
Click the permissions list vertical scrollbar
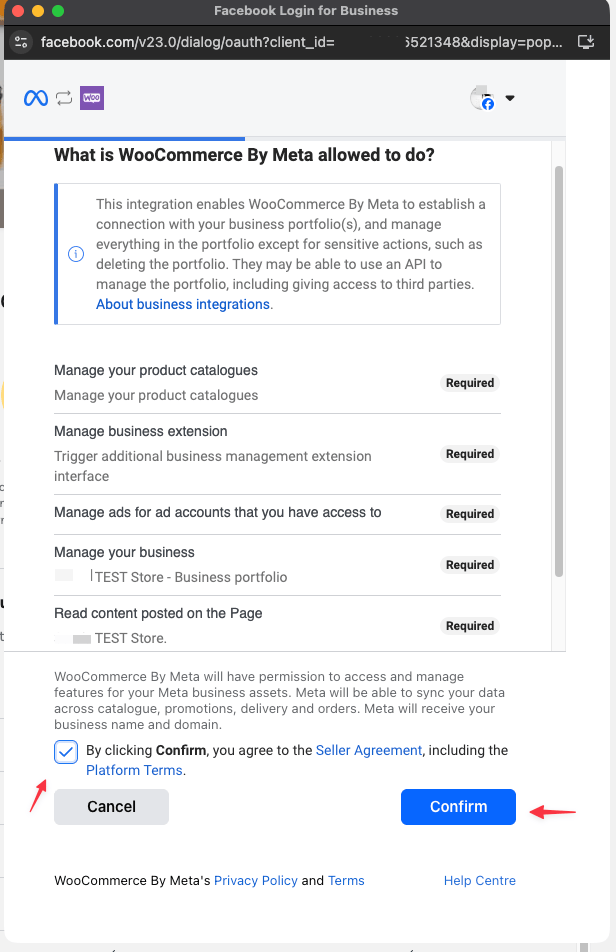tap(558, 370)
